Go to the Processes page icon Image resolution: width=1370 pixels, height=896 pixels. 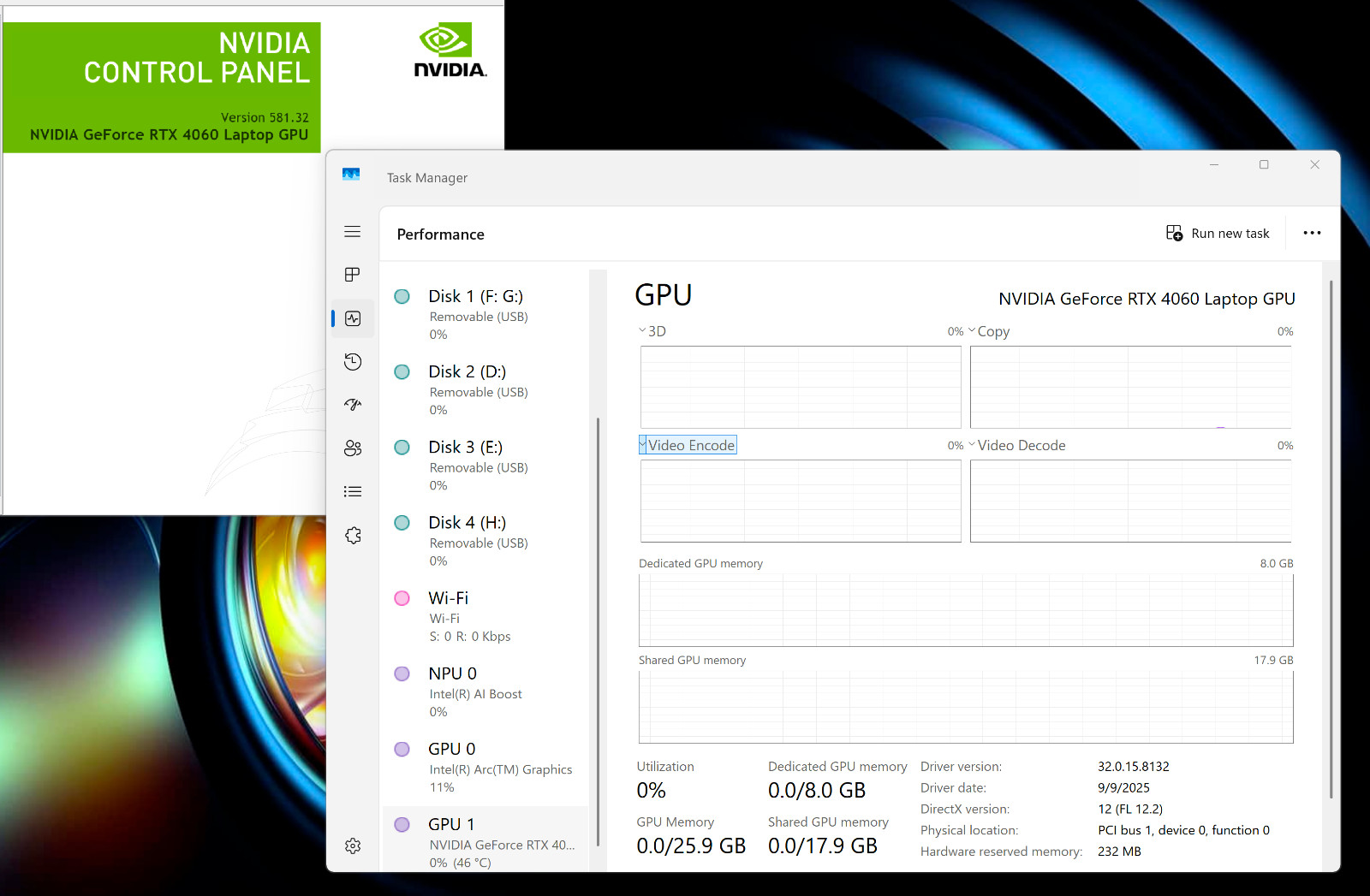click(352, 275)
